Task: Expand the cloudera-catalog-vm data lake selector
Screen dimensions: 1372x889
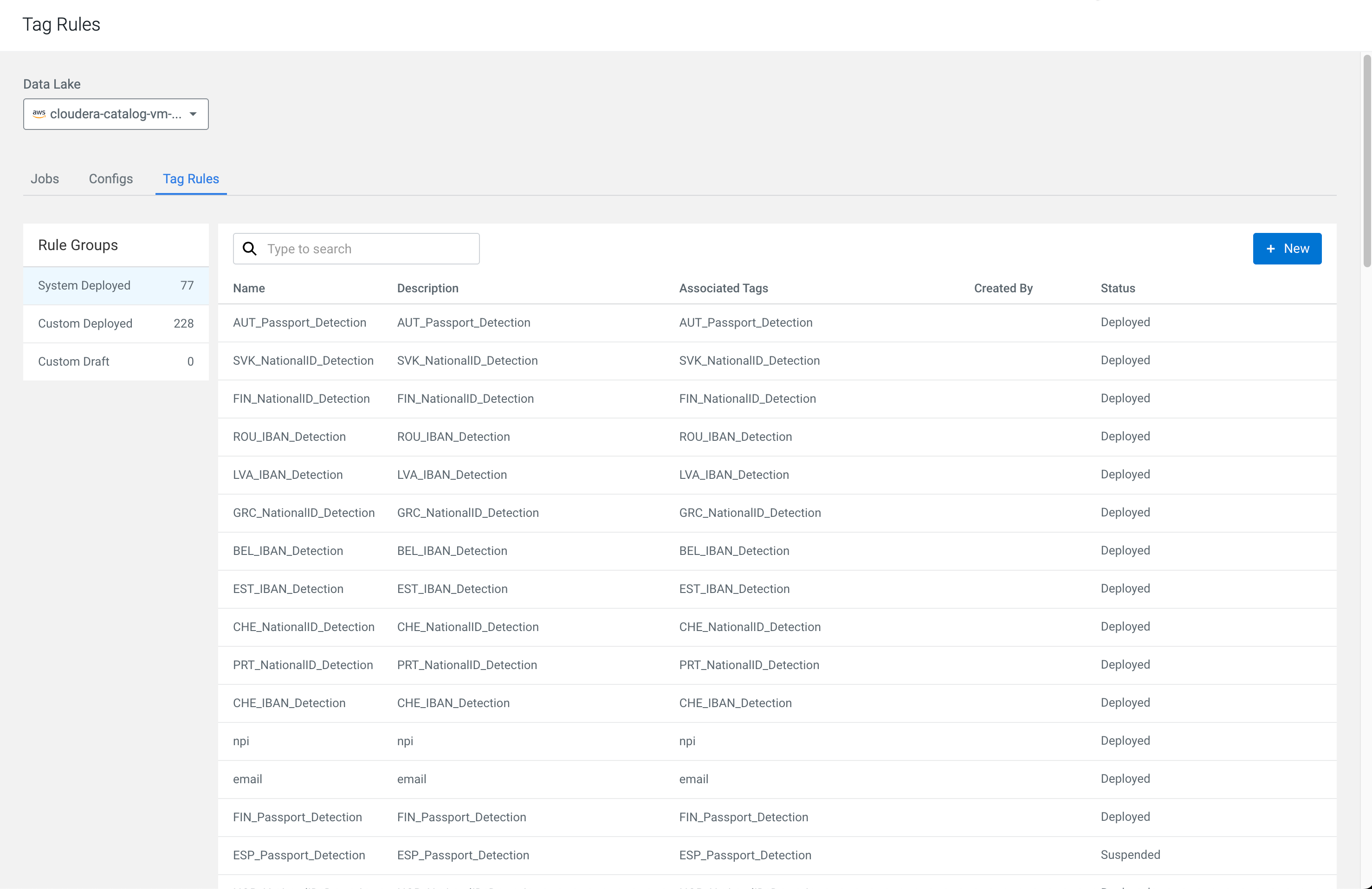Action: pos(115,114)
